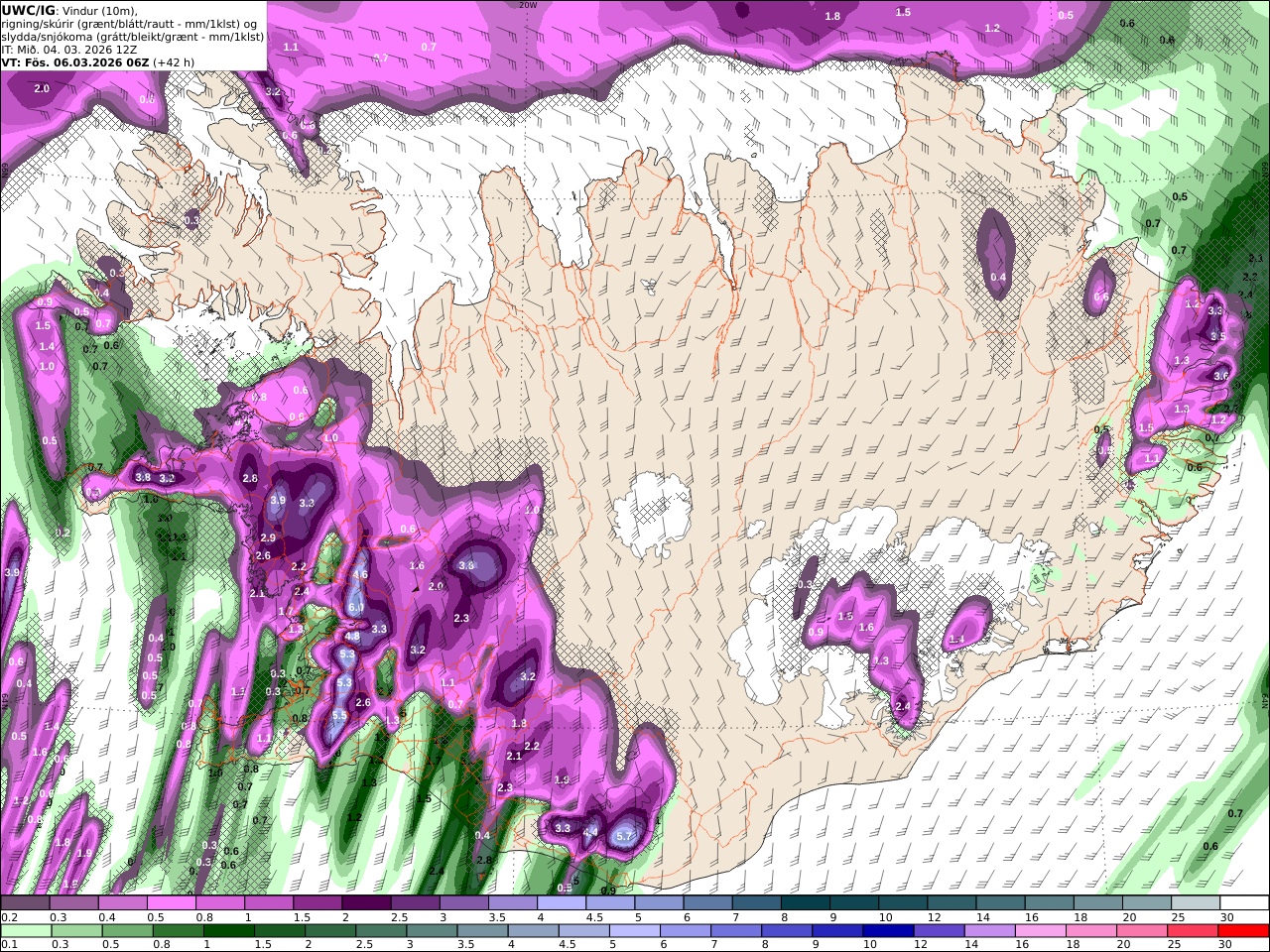
Task: Click the darkest purple 2–2.5 swatch in upper legend
Action: click(368, 903)
